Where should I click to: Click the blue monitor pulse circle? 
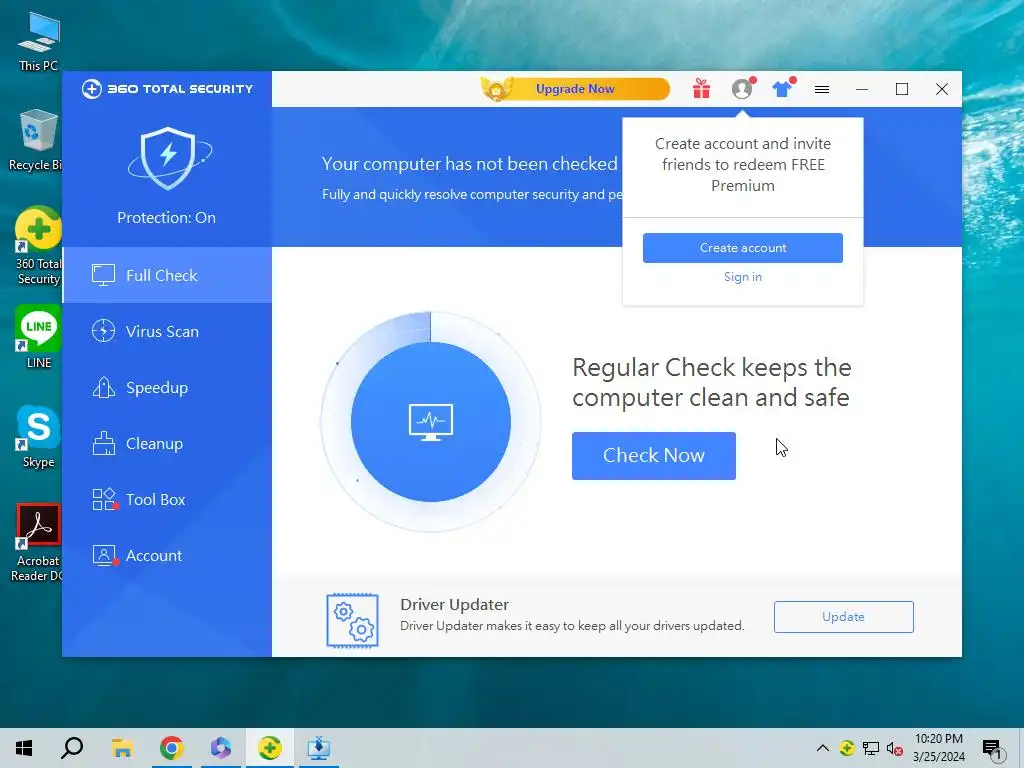point(430,422)
